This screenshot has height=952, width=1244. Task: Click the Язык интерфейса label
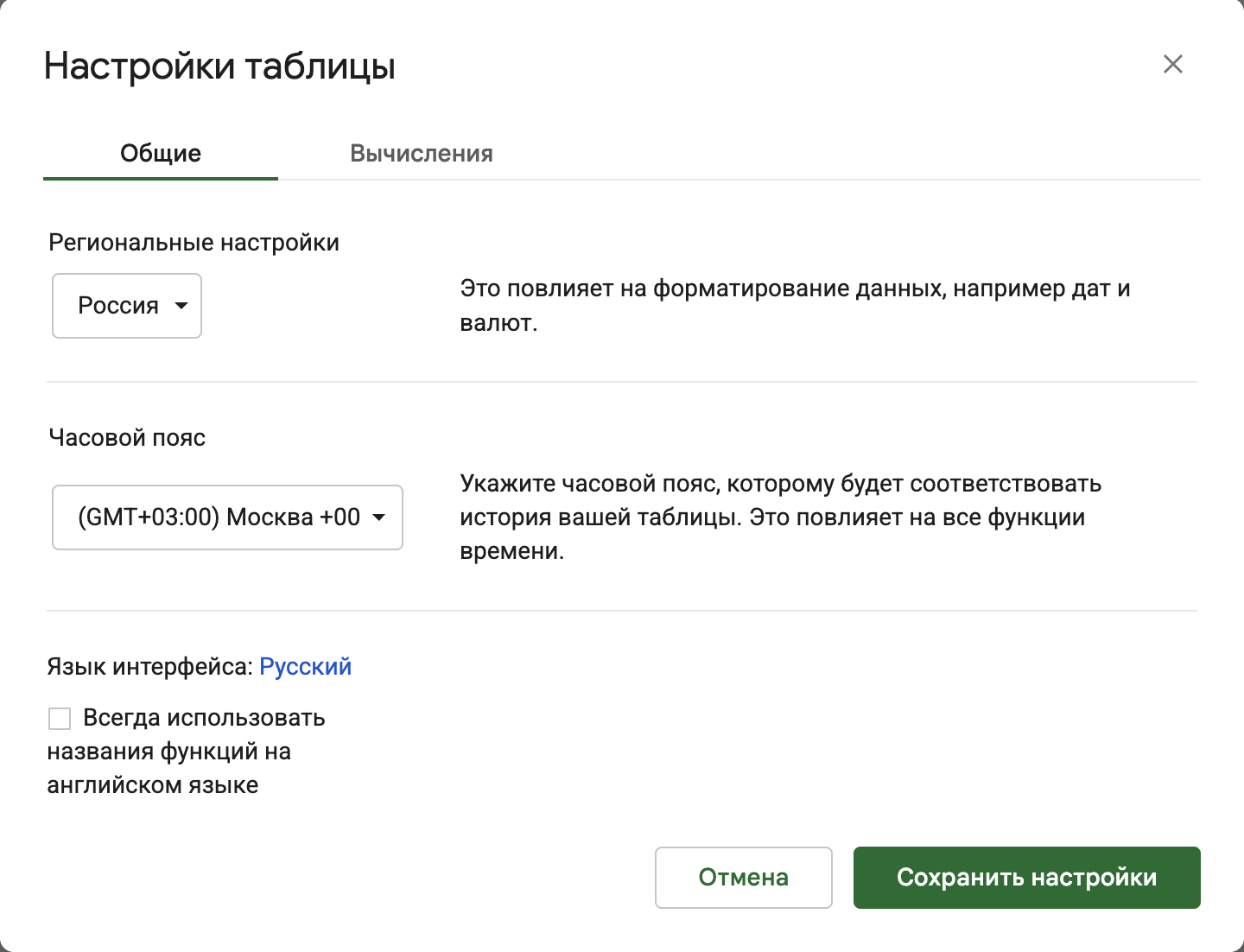(150, 667)
